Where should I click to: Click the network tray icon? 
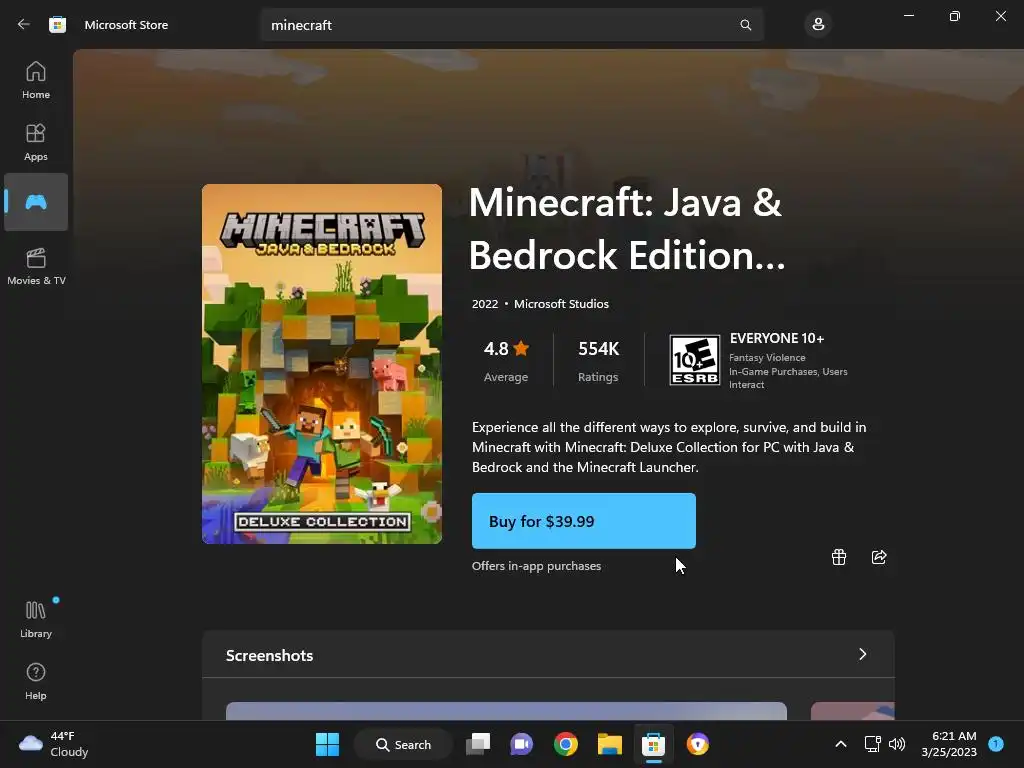(872, 744)
